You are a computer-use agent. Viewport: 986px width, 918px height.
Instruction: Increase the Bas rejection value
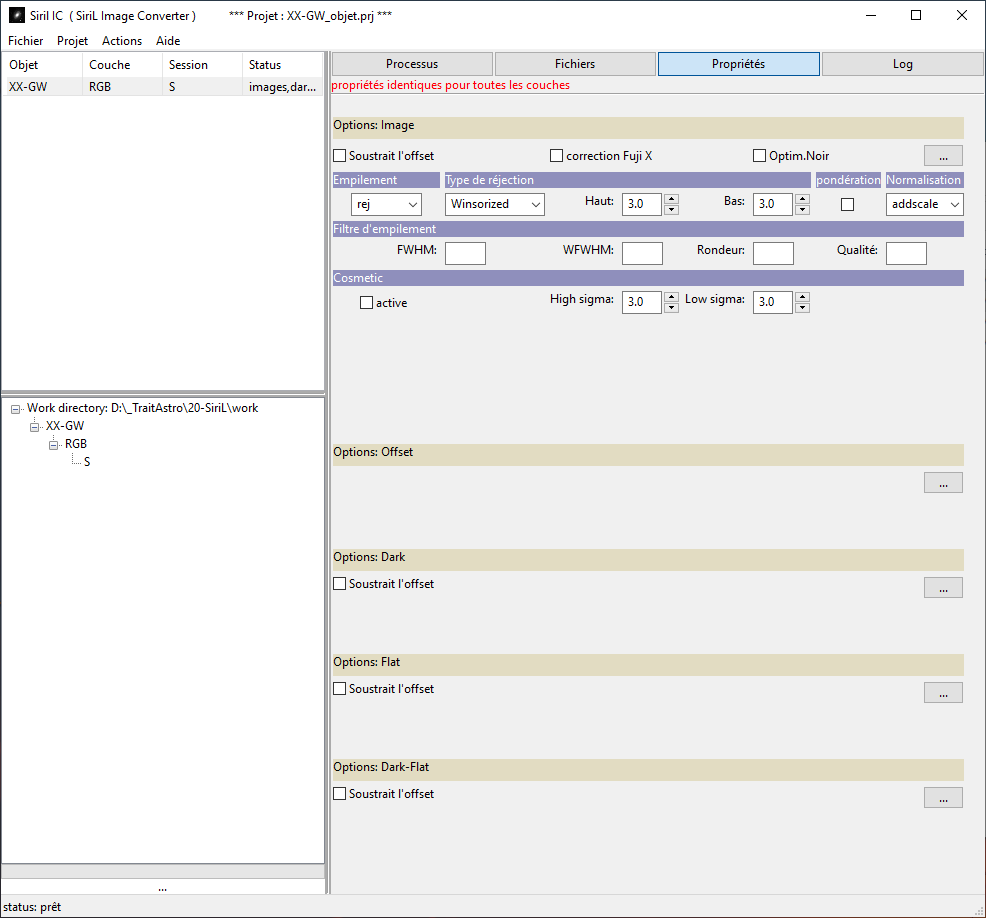pos(802,199)
